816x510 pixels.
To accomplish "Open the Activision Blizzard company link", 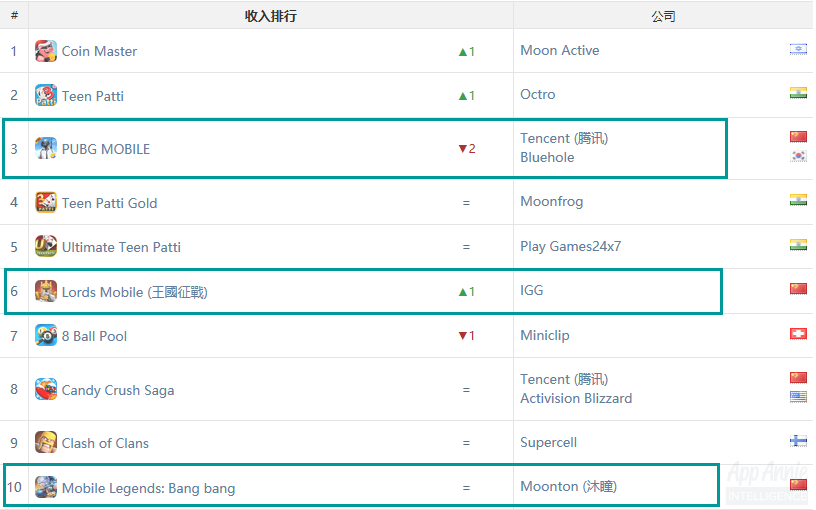I will tap(576, 399).
